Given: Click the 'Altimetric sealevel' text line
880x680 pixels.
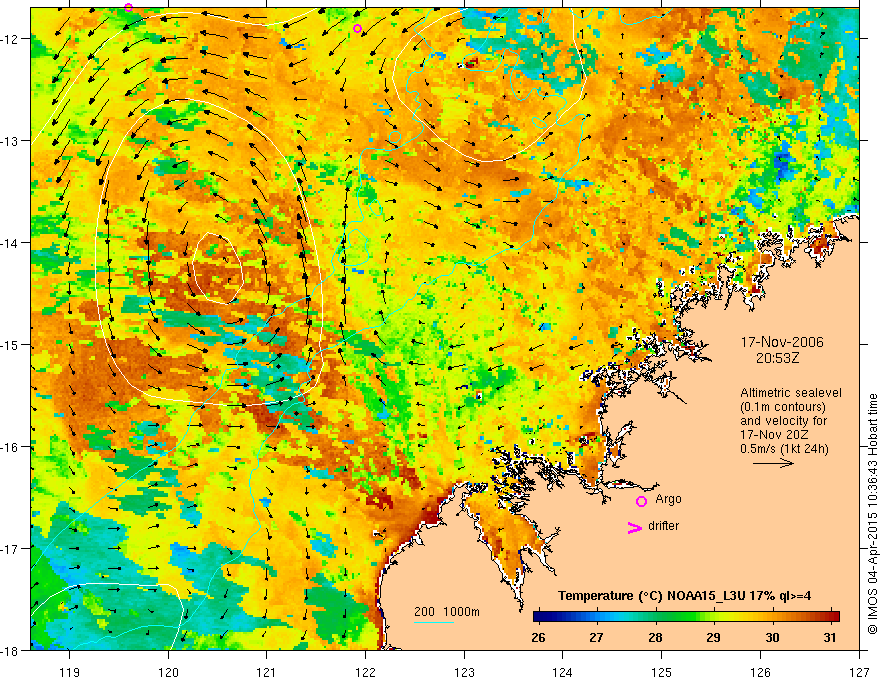Looking at the screenshot, I should pyautogui.click(x=791, y=393).
